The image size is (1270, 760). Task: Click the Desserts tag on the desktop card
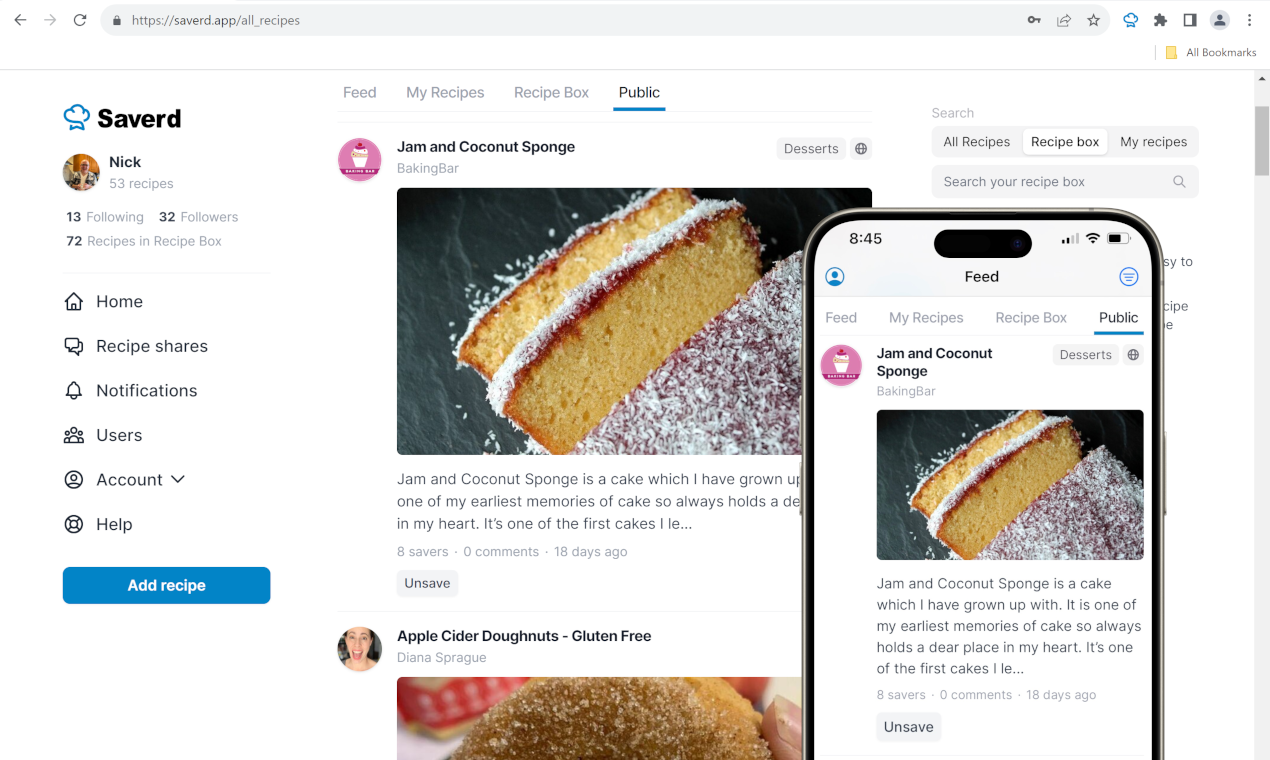click(x=811, y=149)
